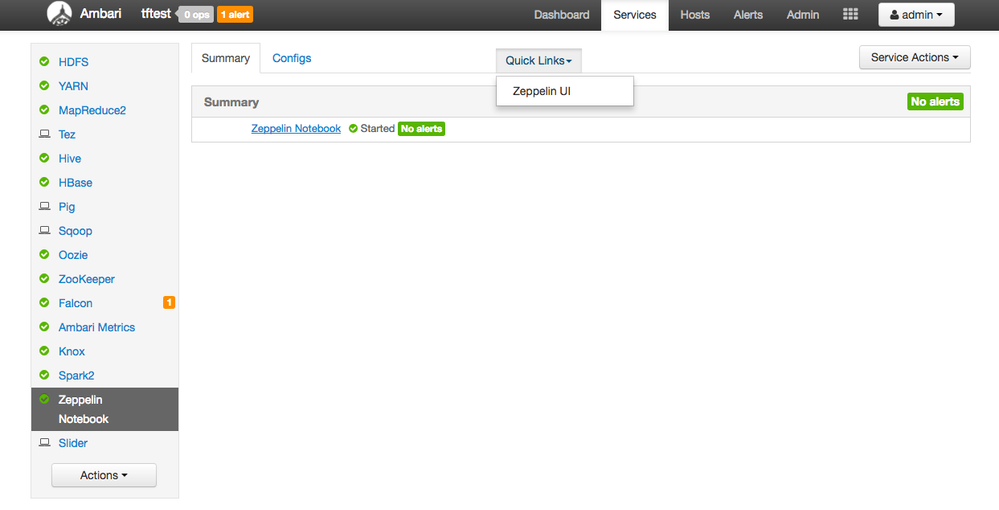Open the Falcon service
This screenshot has height=510, width=999.
75,303
